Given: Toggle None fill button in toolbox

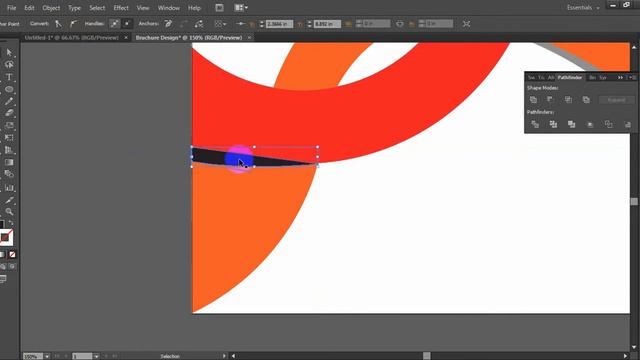Looking at the screenshot, I should (x=12, y=254).
